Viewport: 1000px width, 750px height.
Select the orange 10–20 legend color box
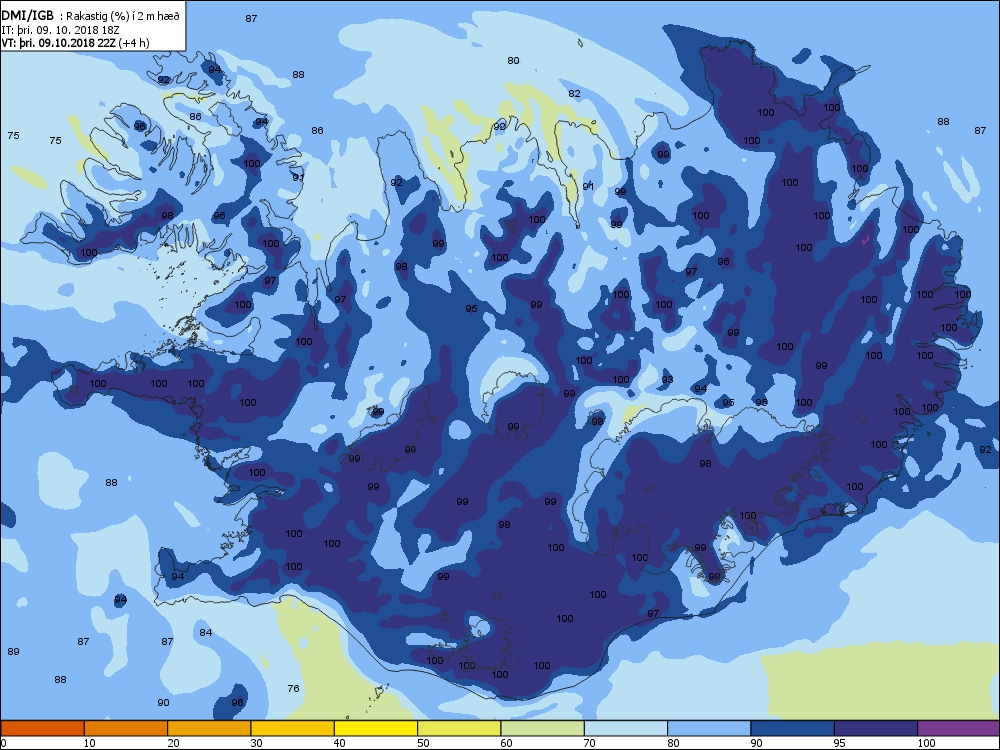pos(126,728)
